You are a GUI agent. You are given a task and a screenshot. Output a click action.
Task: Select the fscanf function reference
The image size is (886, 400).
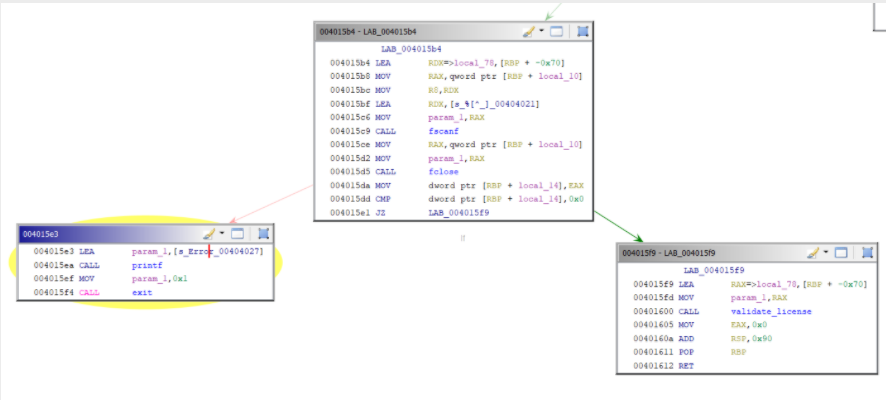[x=442, y=130]
